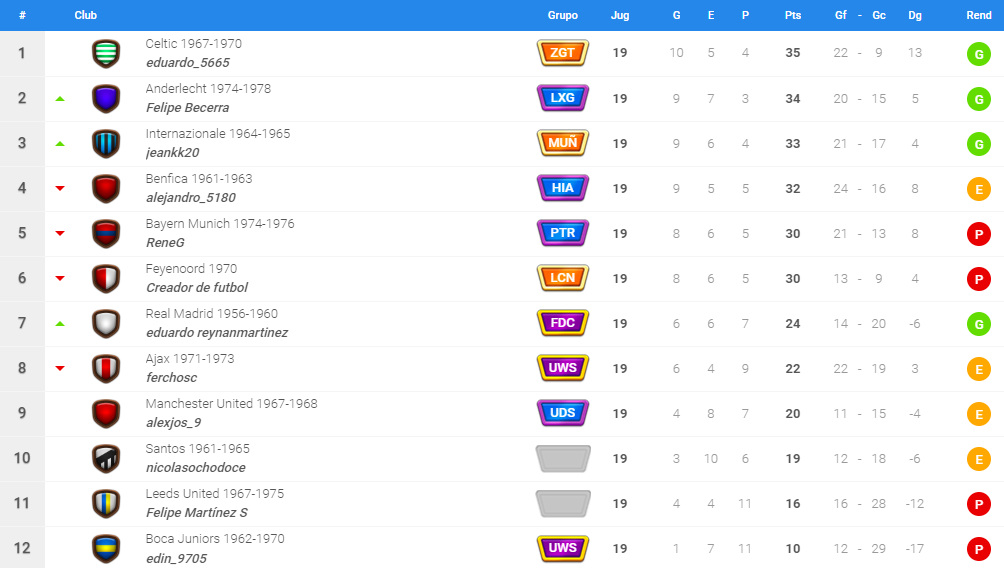
Task: Open Bayern Munich 1974-1976 team link
Action: pos(220,223)
